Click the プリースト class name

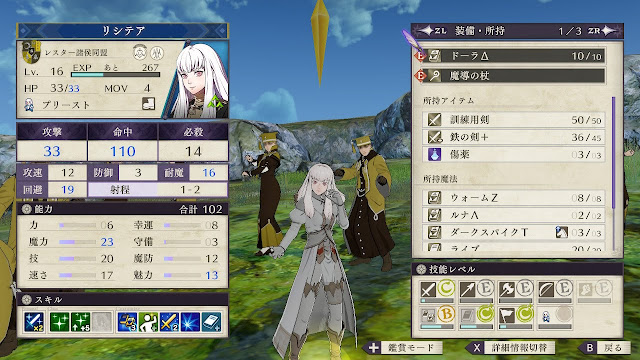tap(66, 105)
